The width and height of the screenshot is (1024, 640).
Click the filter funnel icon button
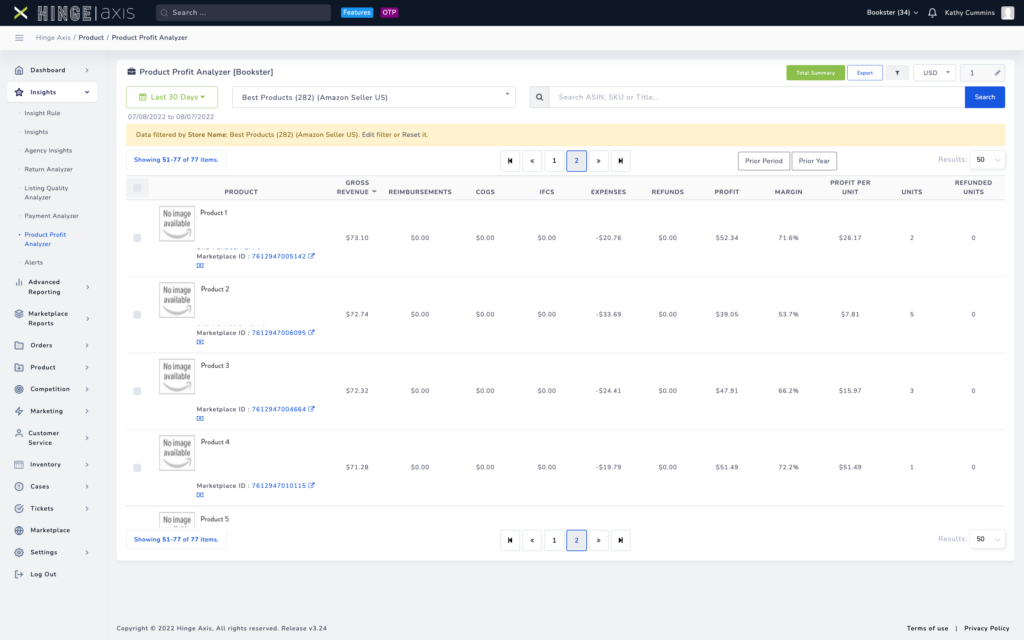897,72
